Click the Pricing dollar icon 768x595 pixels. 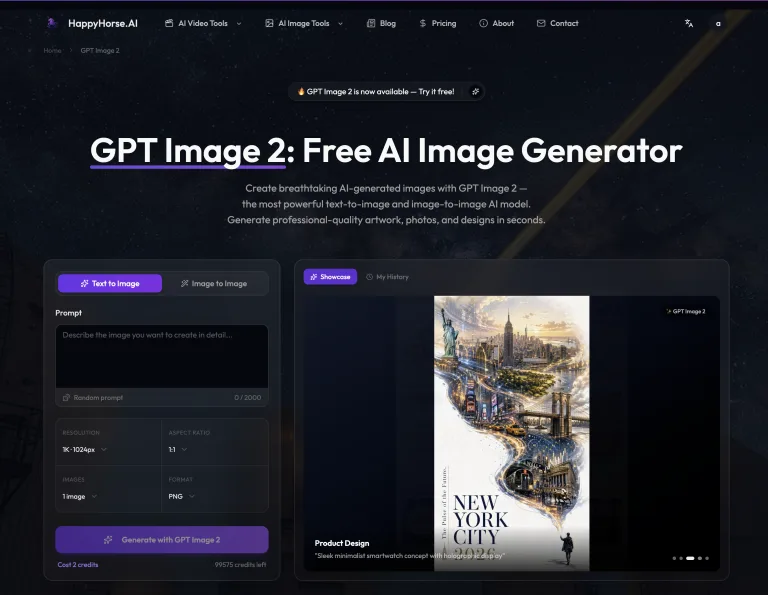pos(423,23)
